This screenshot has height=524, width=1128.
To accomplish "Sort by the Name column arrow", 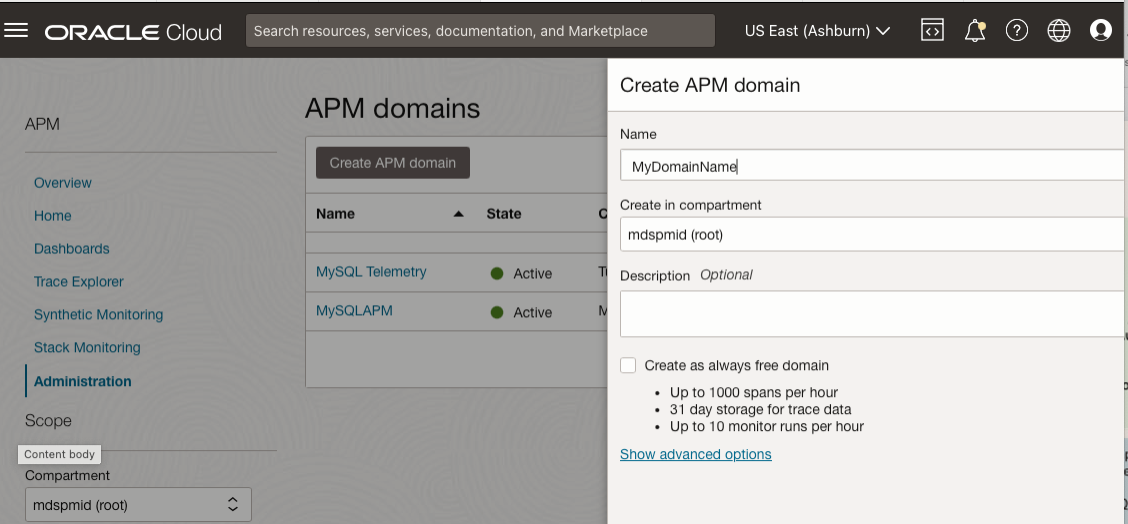I will [458, 214].
